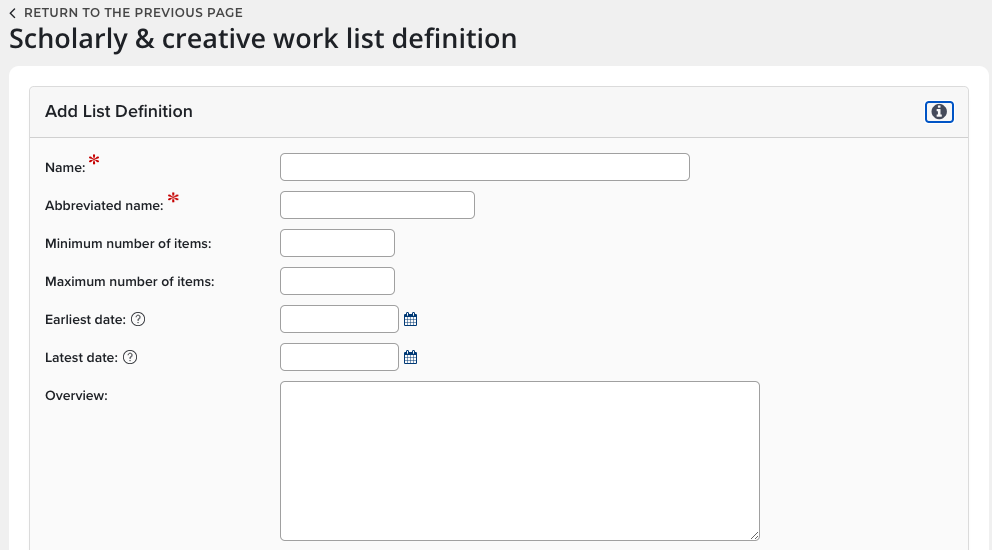
Task: Click the Overview label text
Action: pos(76,396)
